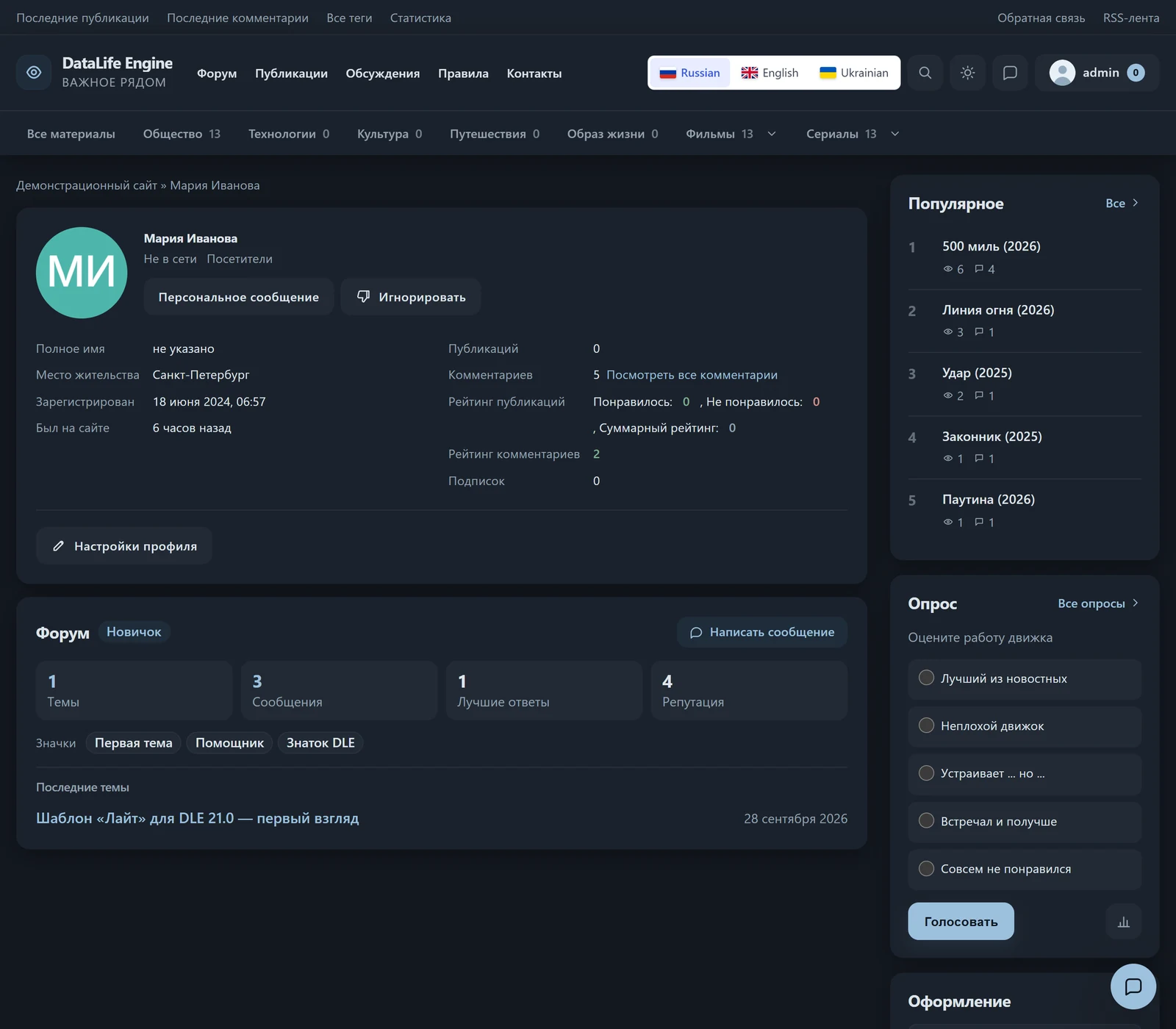The width and height of the screenshot is (1176, 1029).
Task: Click Написать сообщение button
Action: pyautogui.click(x=762, y=632)
